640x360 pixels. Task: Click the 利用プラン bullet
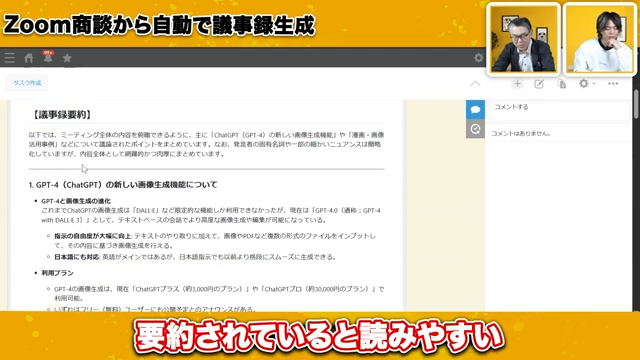(x=58, y=273)
